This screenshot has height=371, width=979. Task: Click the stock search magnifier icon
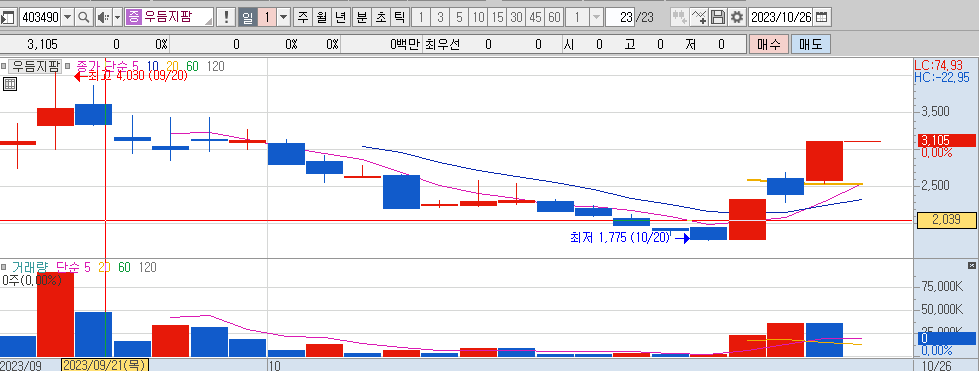click(x=83, y=17)
